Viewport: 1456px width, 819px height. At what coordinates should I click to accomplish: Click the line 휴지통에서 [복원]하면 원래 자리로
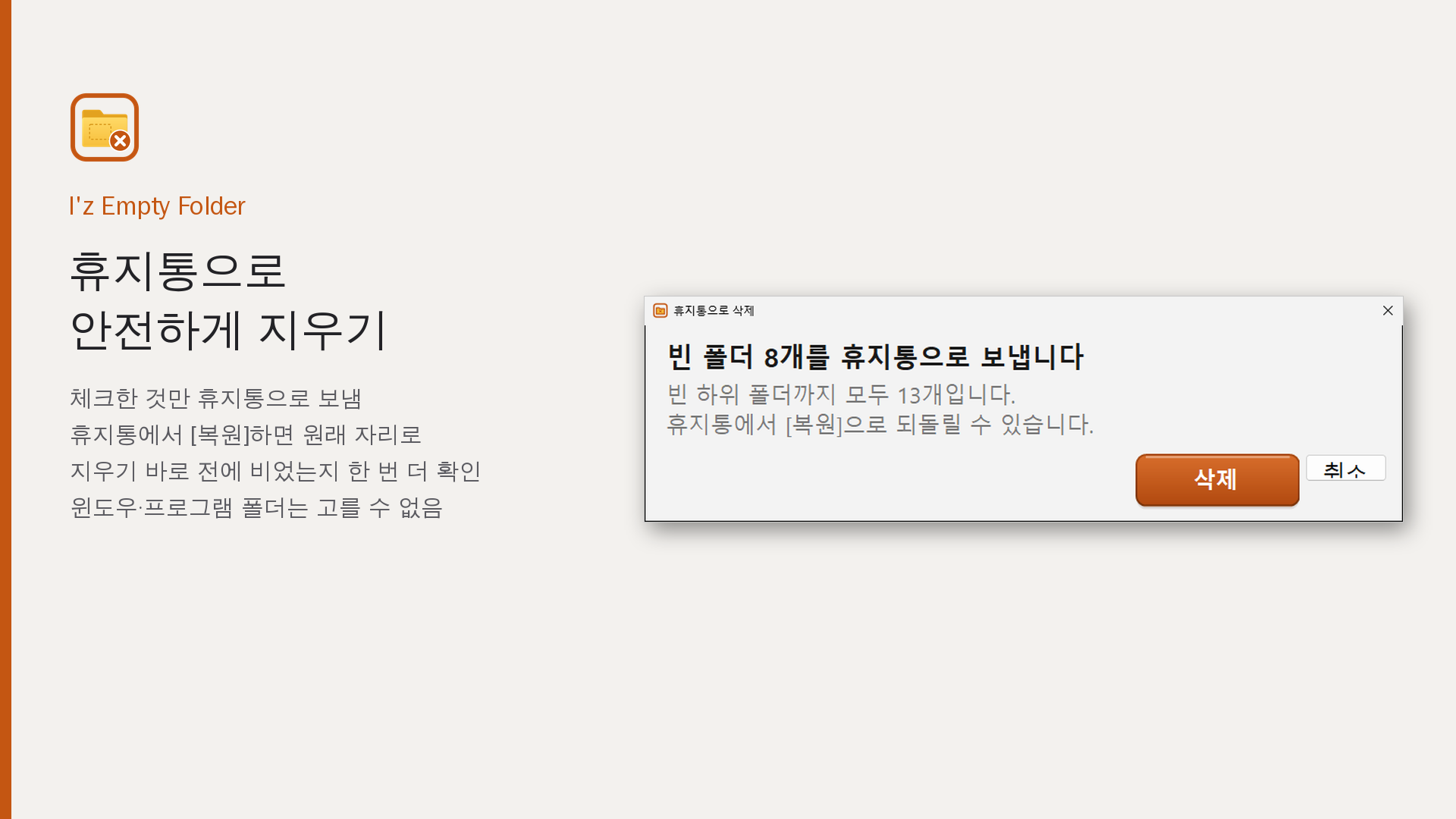coord(246,435)
